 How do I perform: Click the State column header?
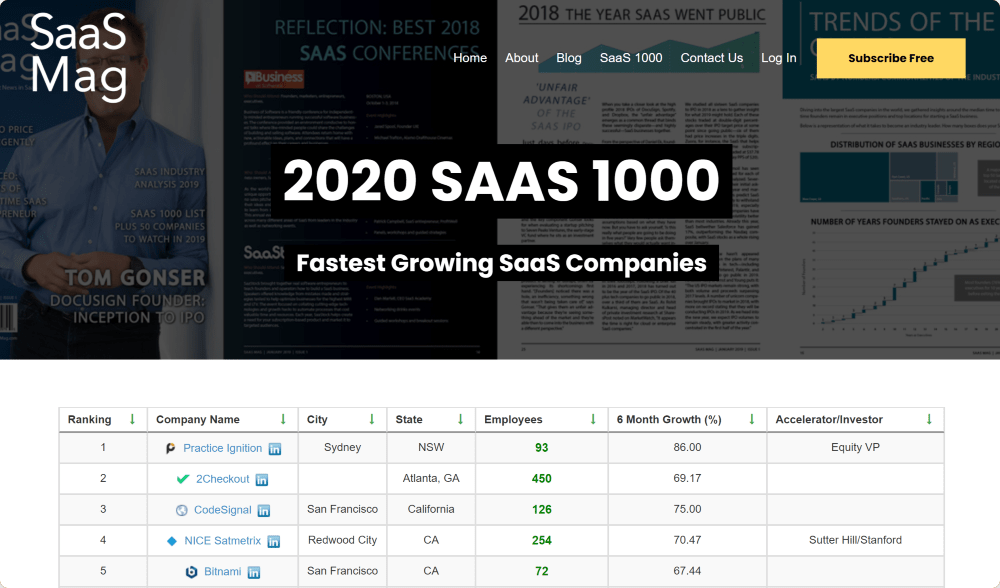click(x=431, y=420)
